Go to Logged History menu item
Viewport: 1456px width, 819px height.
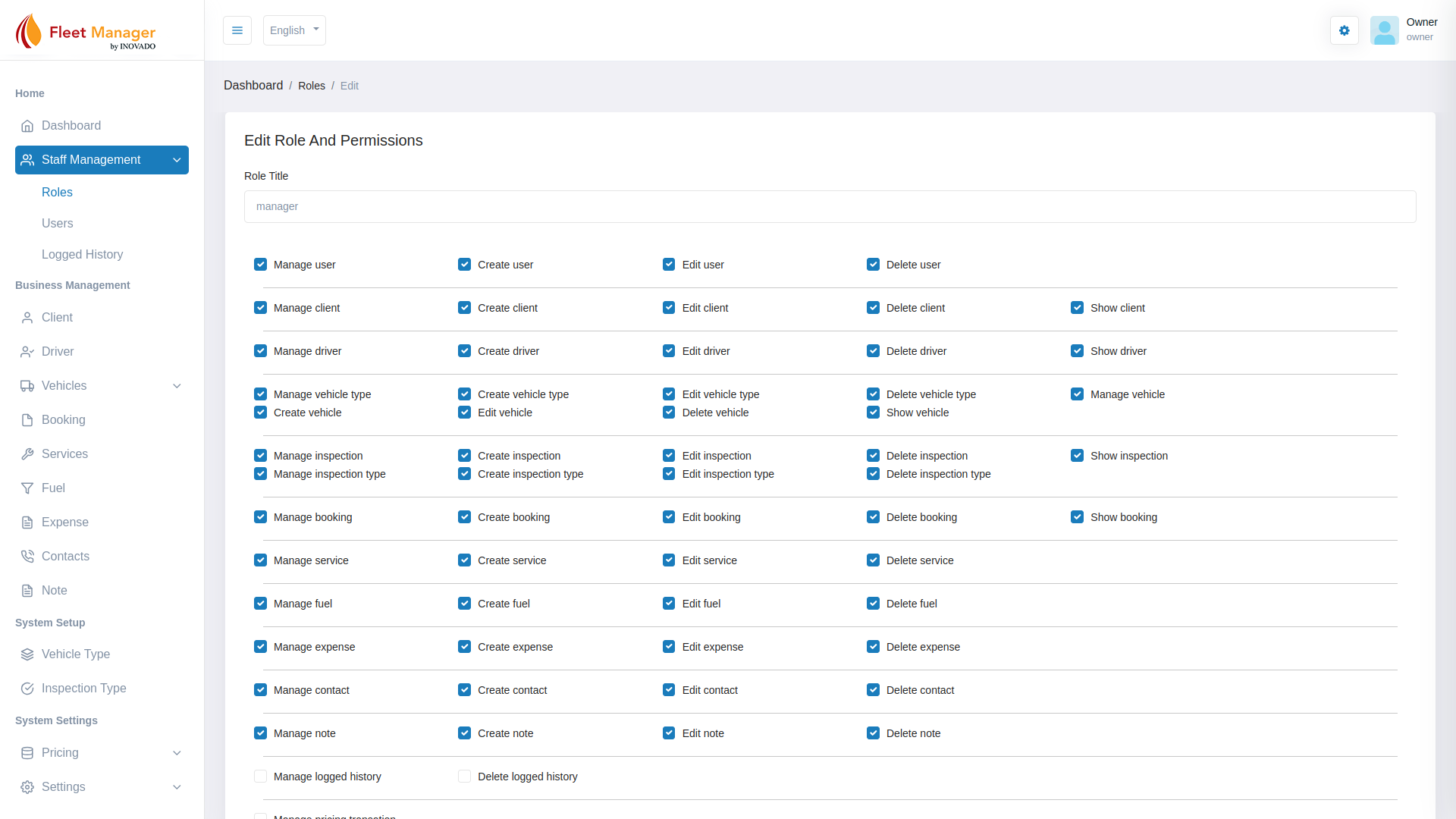[82, 255]
